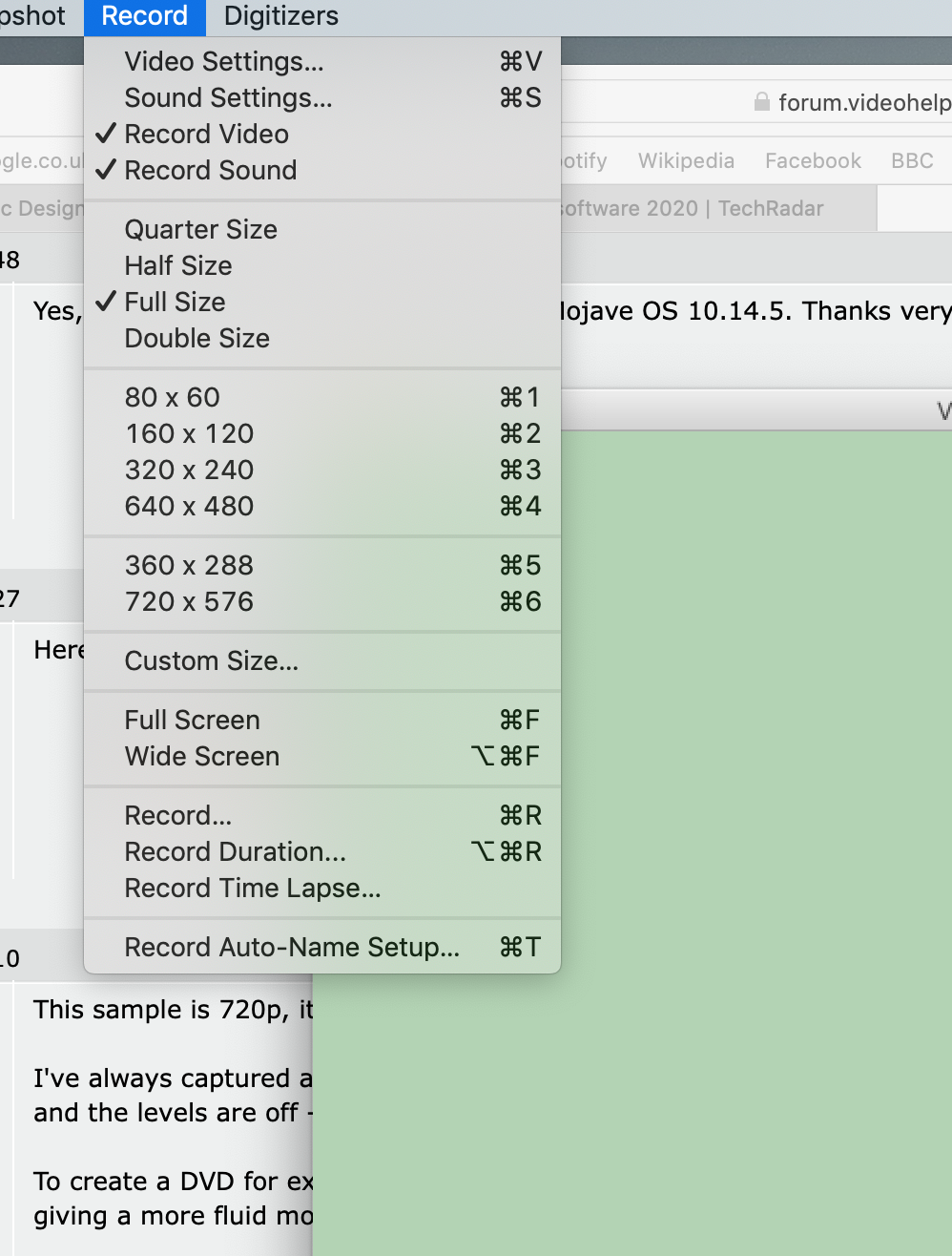The image size is (952, 1256).
Task: Select Quarter Size capture option
Action: coord(200,230)
